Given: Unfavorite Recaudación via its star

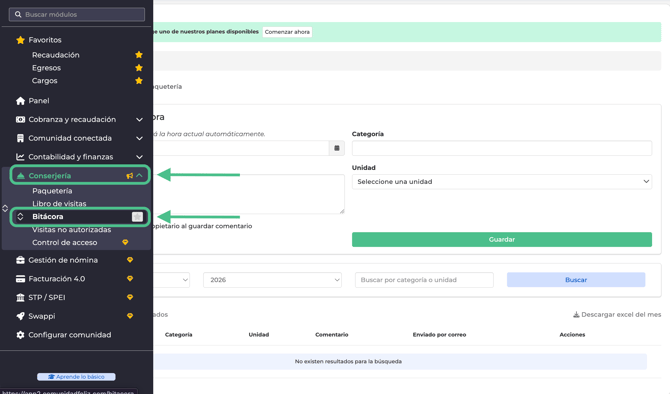Looking at the screenshot, I should [x=139, y=55].
